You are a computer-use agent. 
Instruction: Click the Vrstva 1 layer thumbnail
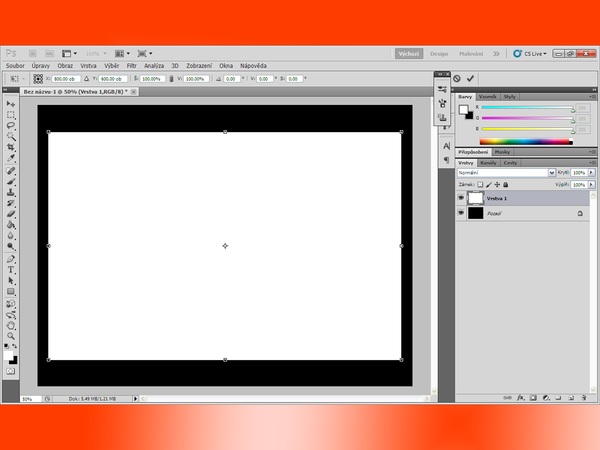[476, 198]
